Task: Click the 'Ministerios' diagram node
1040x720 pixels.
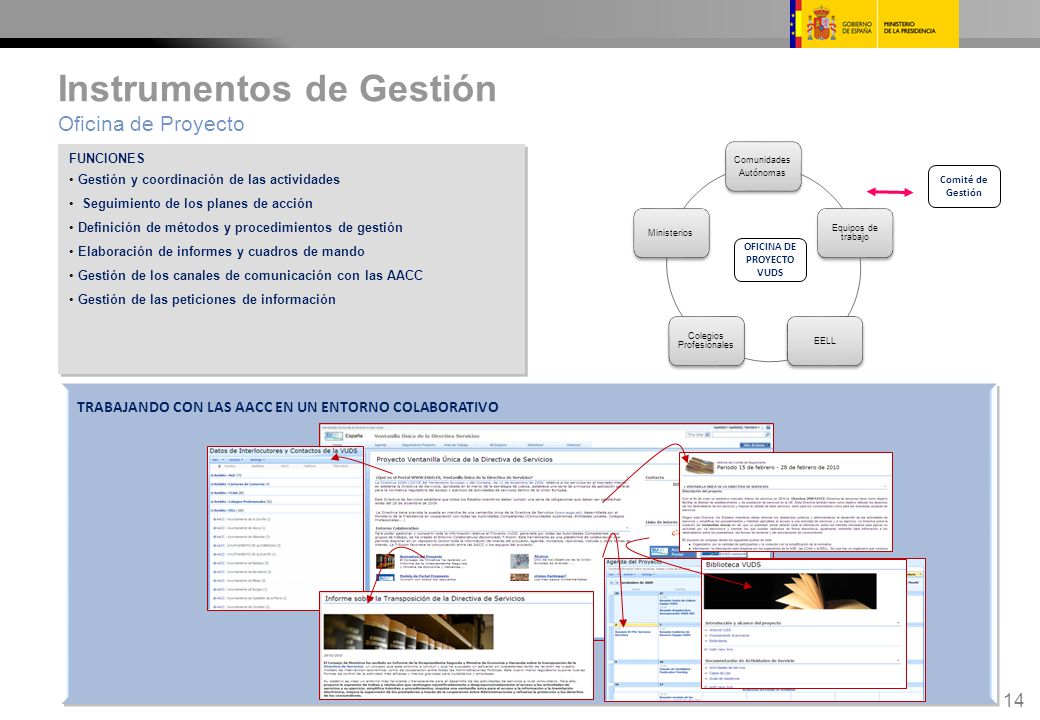Action: tap(671, 233)
